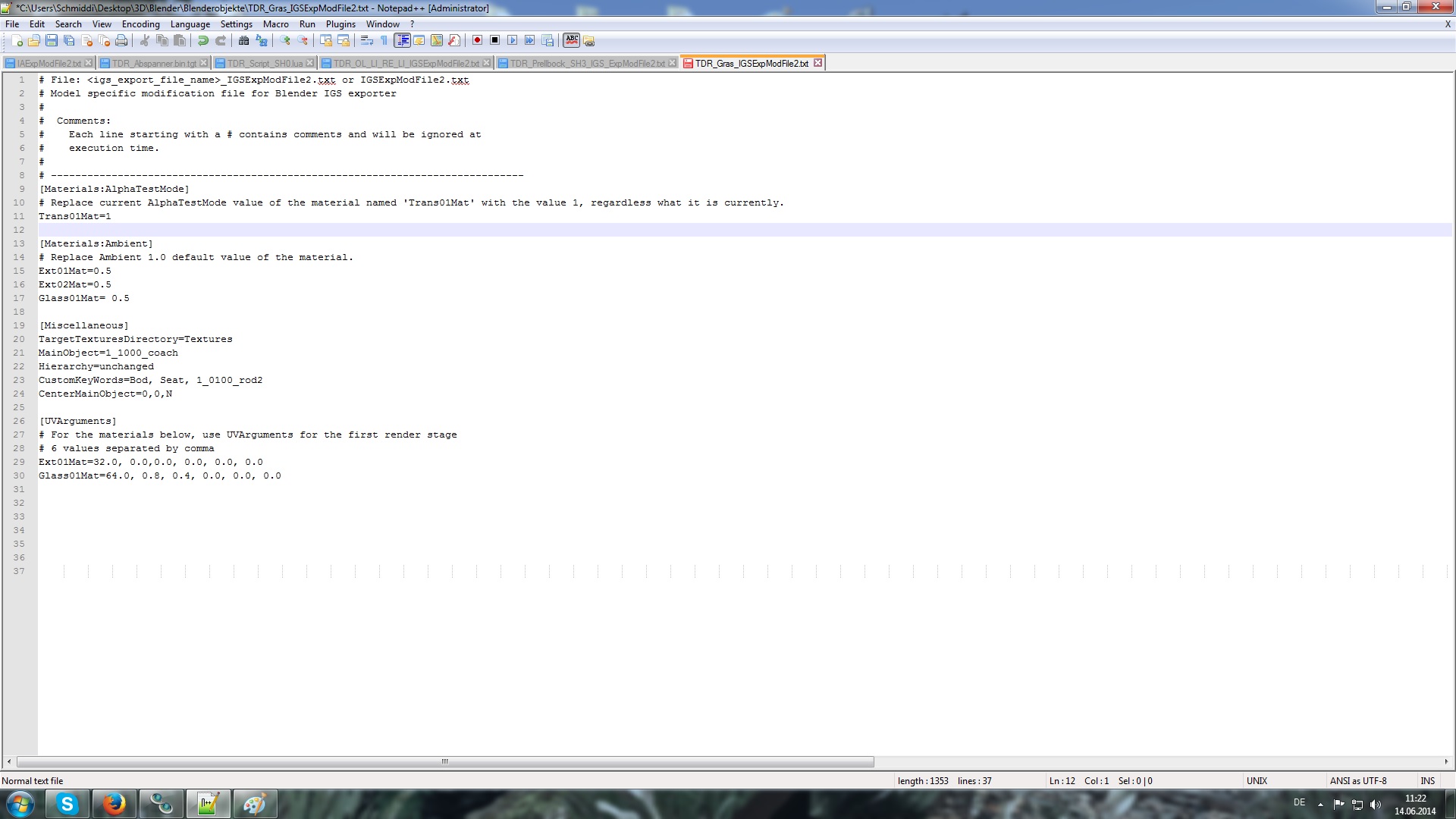Click the Zoom In magnifier icon

pyautogui.click(x=285, y=40)
